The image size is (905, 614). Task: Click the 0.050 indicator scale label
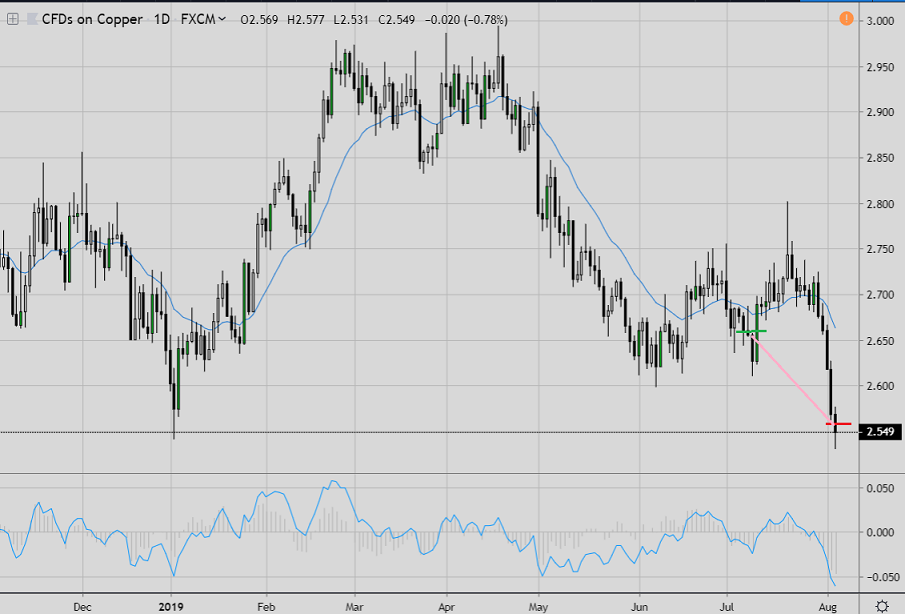click(881, 488)
